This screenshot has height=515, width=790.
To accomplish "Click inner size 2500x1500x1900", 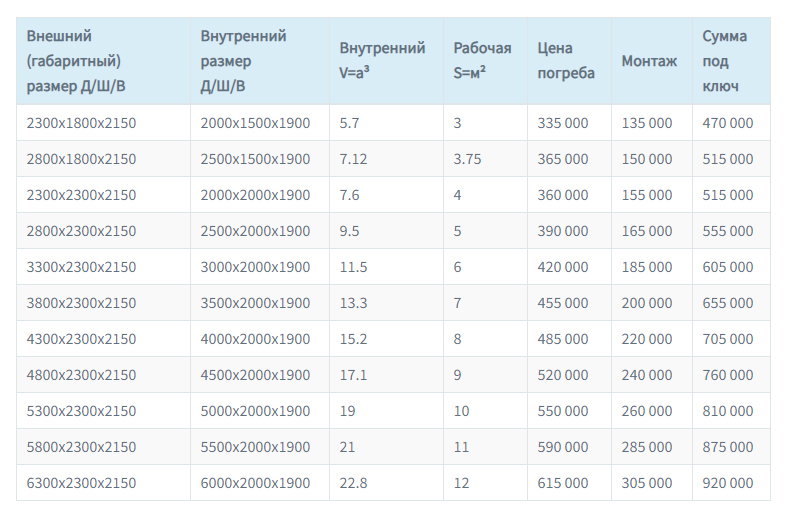I will click(x=255, y=159).
